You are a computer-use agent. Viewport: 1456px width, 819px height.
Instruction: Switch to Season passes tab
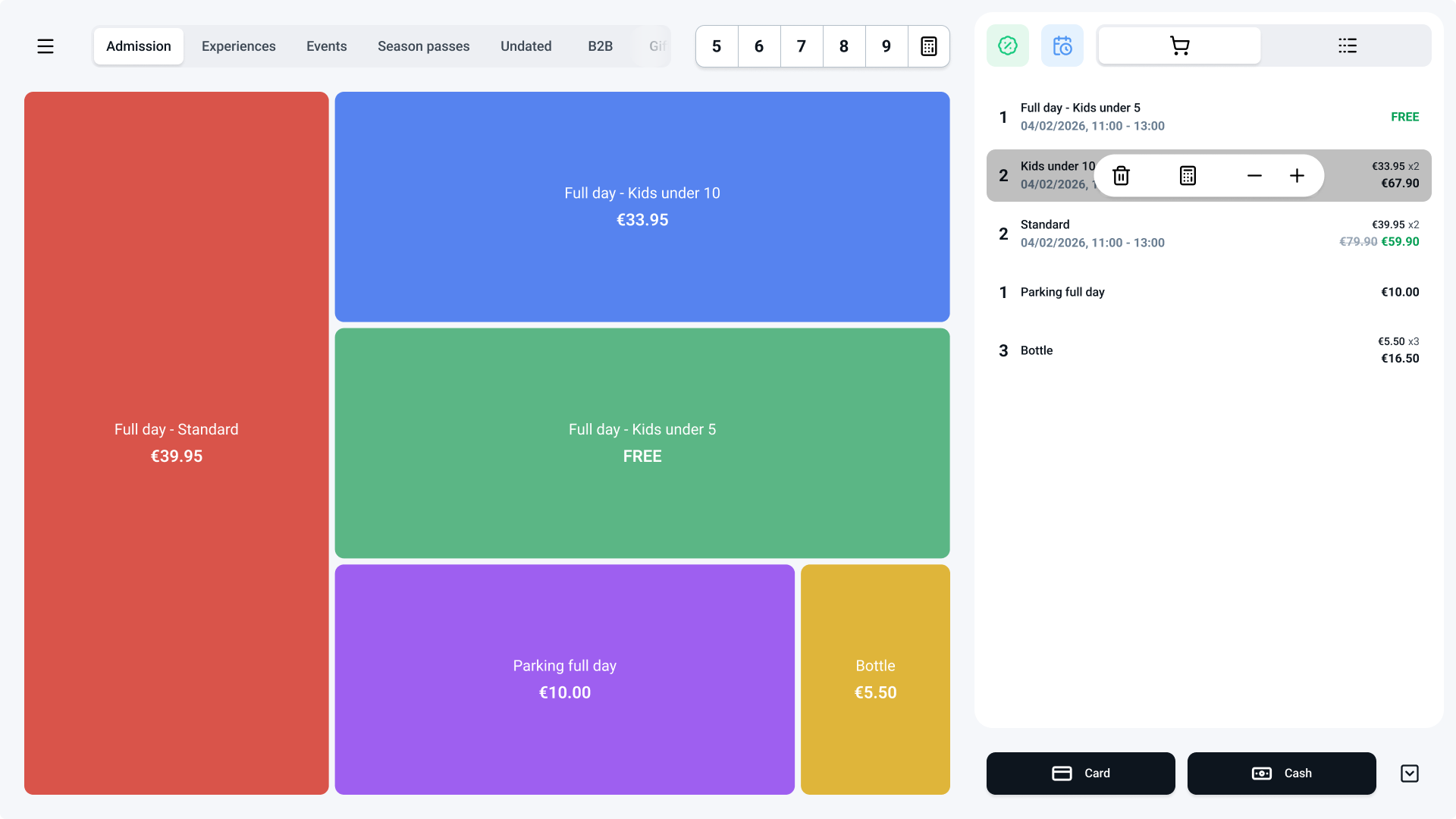click(423, 46)
